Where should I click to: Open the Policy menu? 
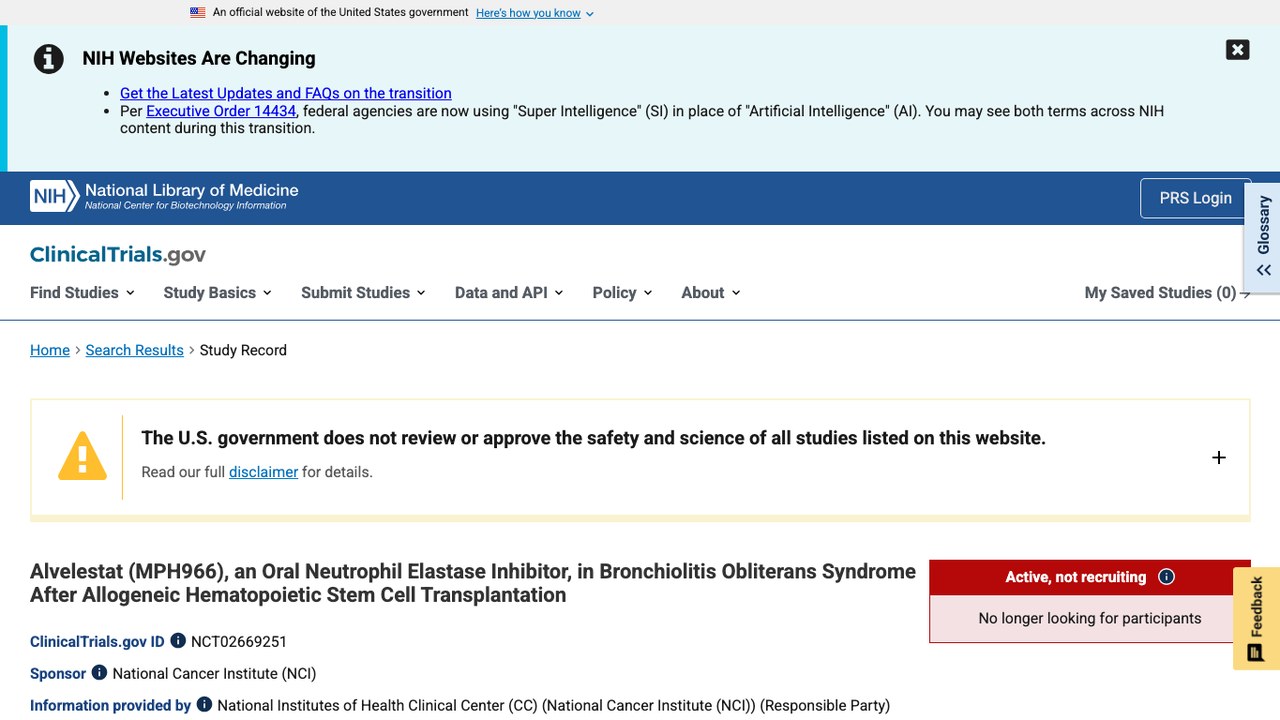(622, 292)
